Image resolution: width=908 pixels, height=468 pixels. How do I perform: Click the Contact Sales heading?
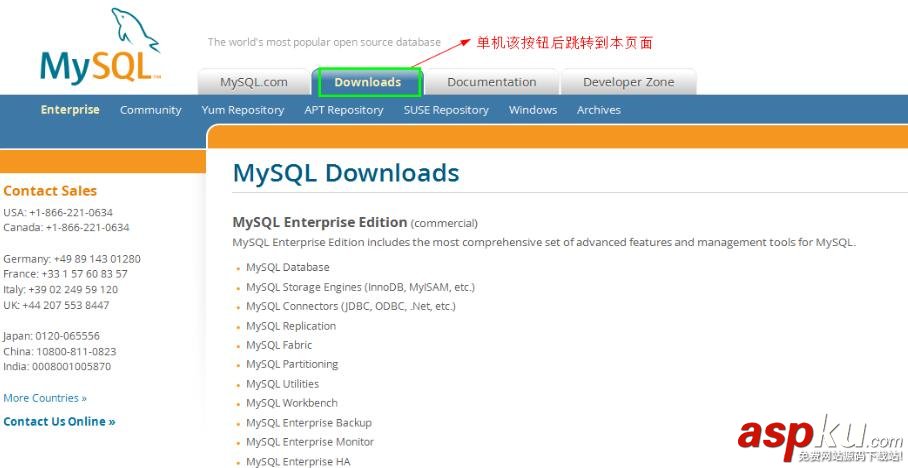pyautogui.click(x=50, y=191)
